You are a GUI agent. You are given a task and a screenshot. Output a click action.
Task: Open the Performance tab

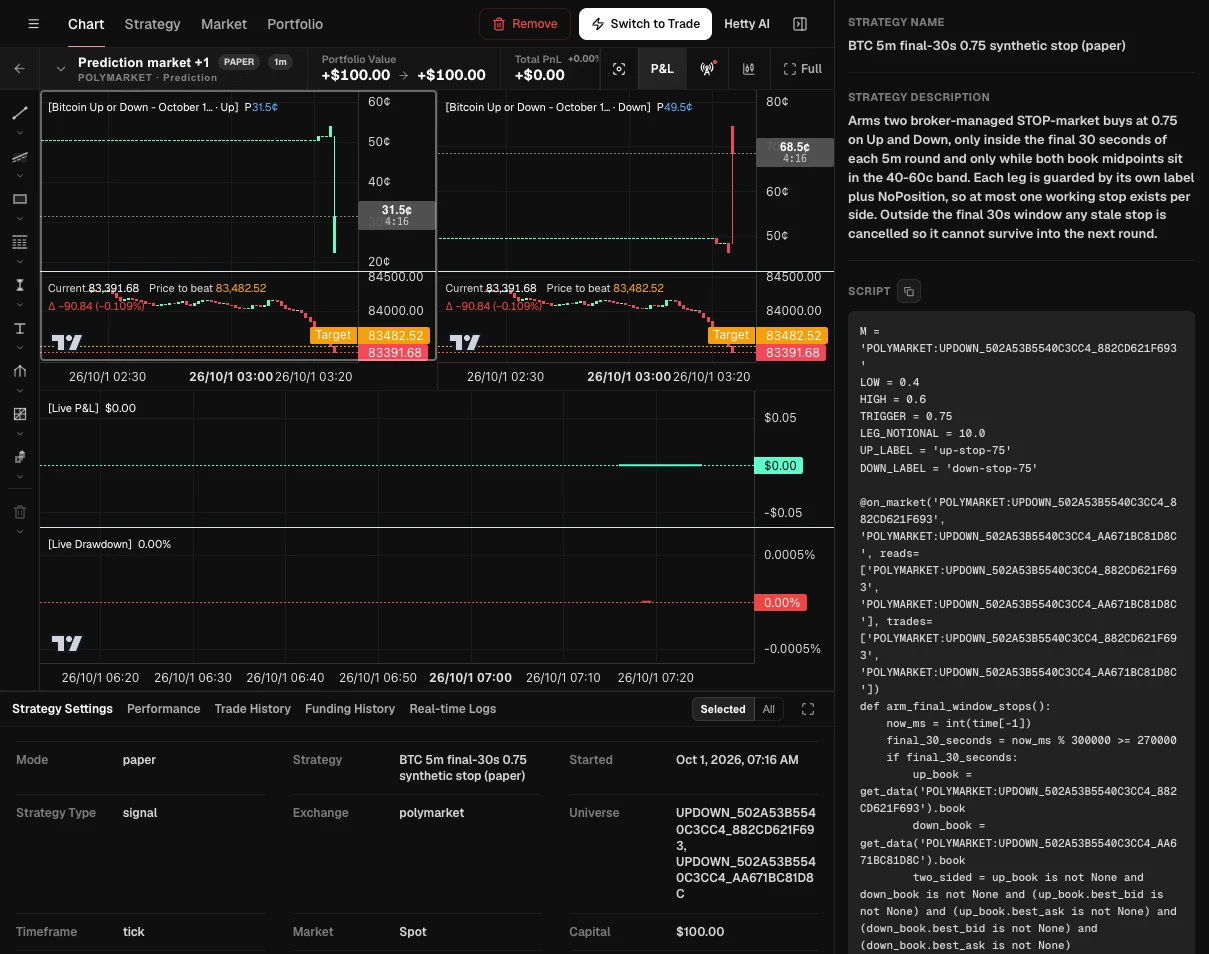tap(163, 709)
